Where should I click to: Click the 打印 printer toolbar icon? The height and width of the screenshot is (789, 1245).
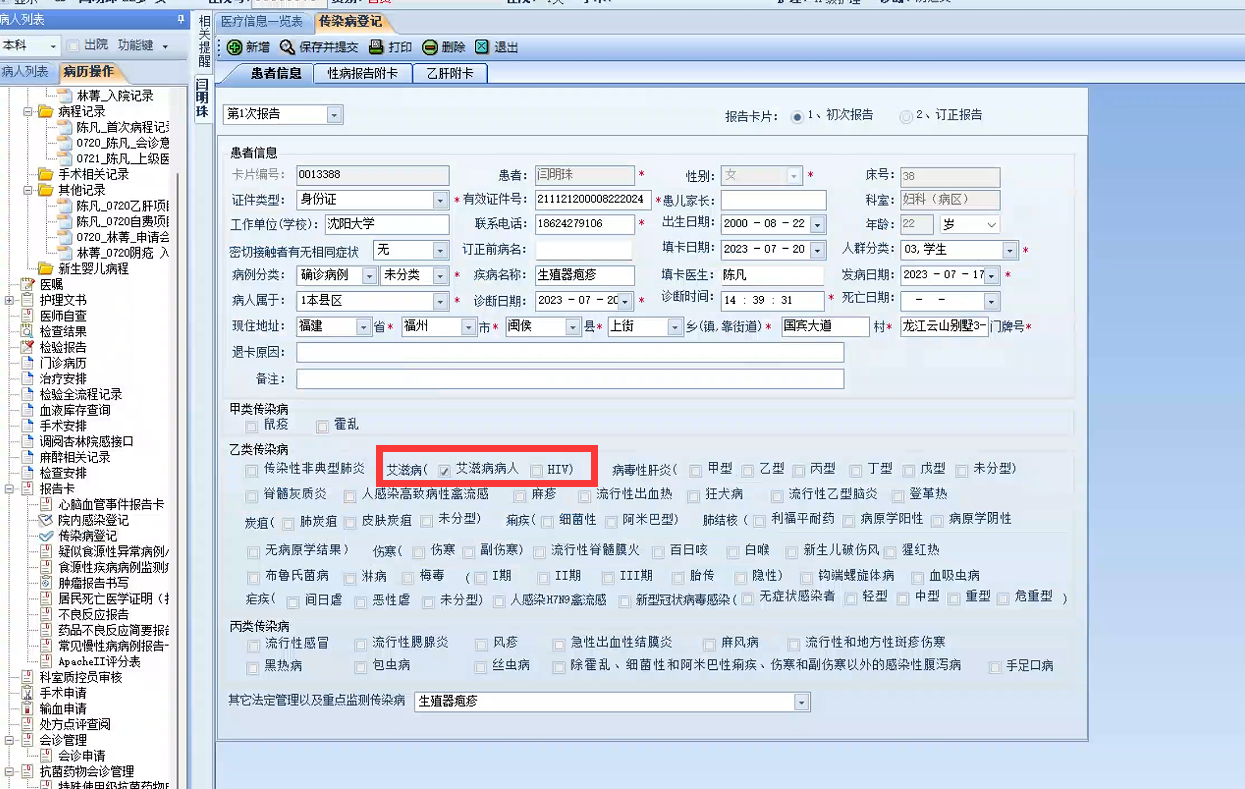pos(376,47)
